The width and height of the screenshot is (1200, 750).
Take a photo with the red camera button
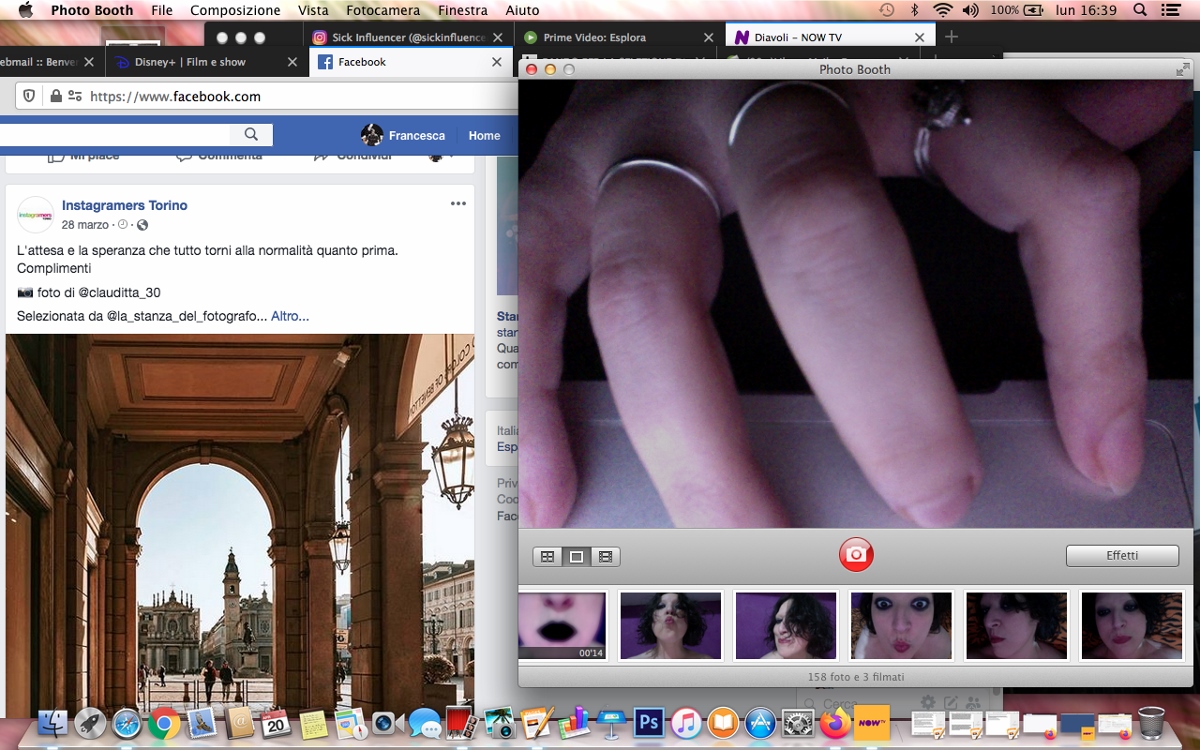pos(856,555)
